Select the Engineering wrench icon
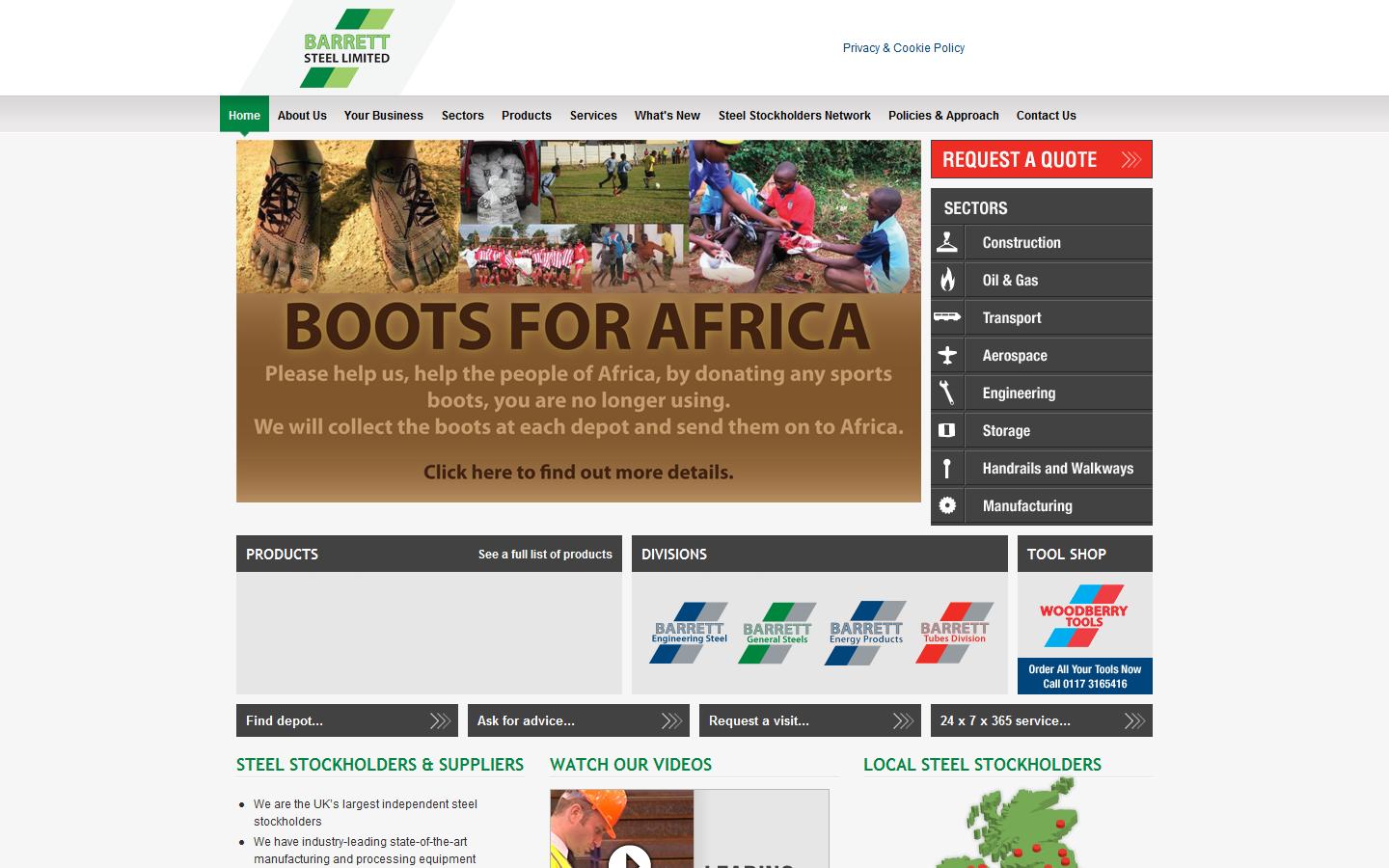The width and height of the screenshot is (1389, 868). (948, 393)
